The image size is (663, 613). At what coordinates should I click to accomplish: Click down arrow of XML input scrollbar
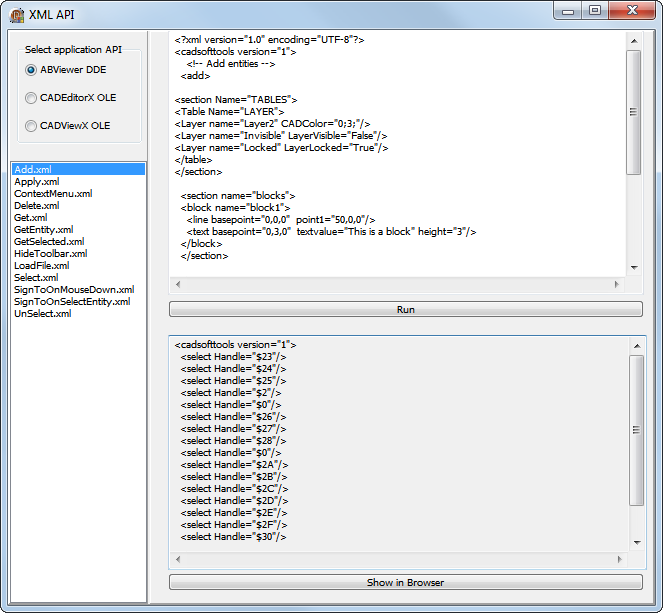click(x=633, y=268)
